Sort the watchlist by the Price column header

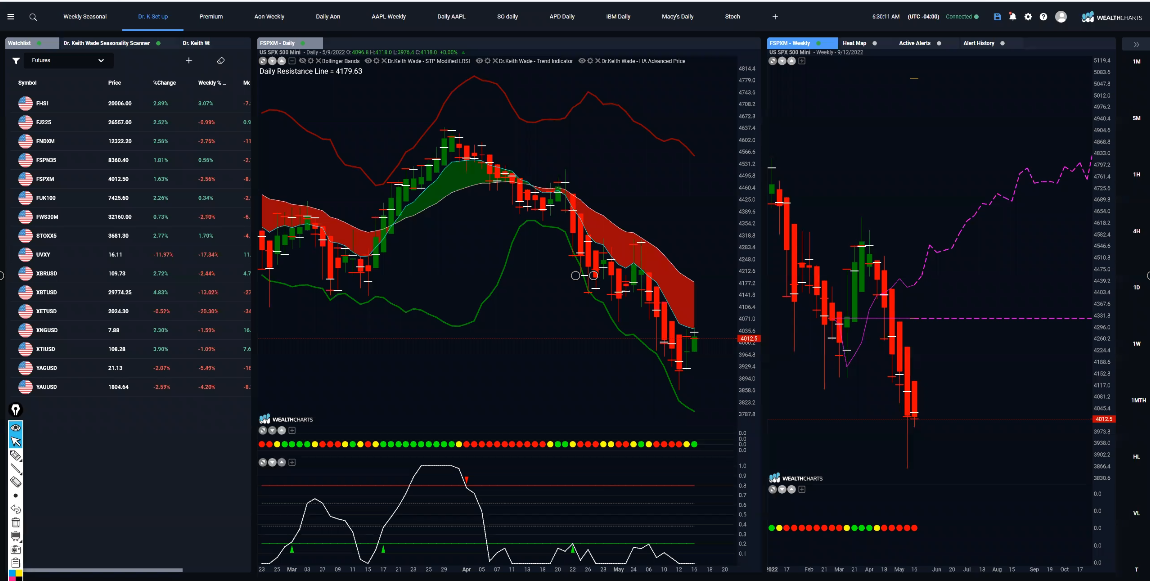(x=114, y=83)
